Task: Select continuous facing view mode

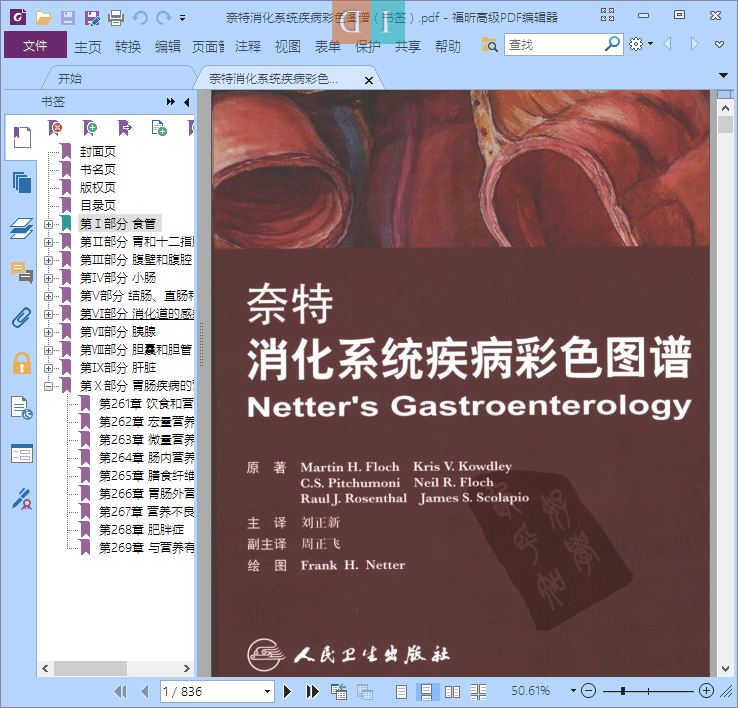Action: pyautogui.click(x=479, y=692)
